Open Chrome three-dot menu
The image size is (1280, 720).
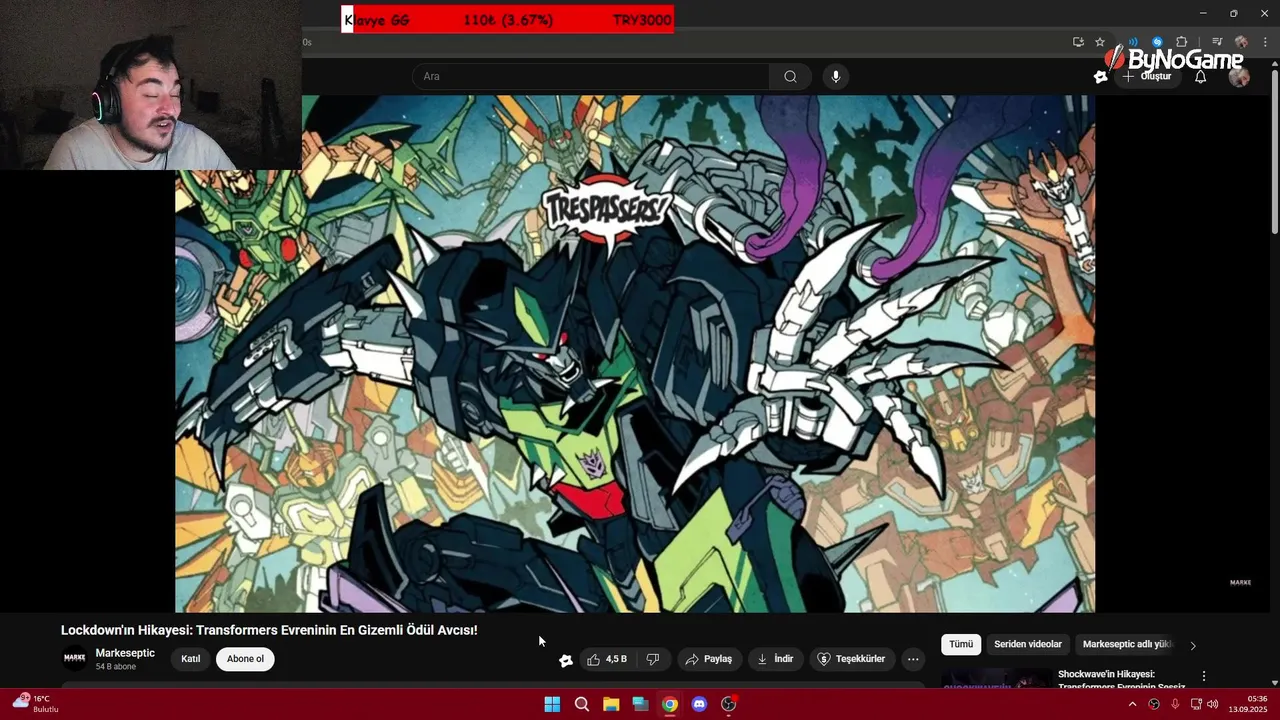click(x=1265, y=42)
